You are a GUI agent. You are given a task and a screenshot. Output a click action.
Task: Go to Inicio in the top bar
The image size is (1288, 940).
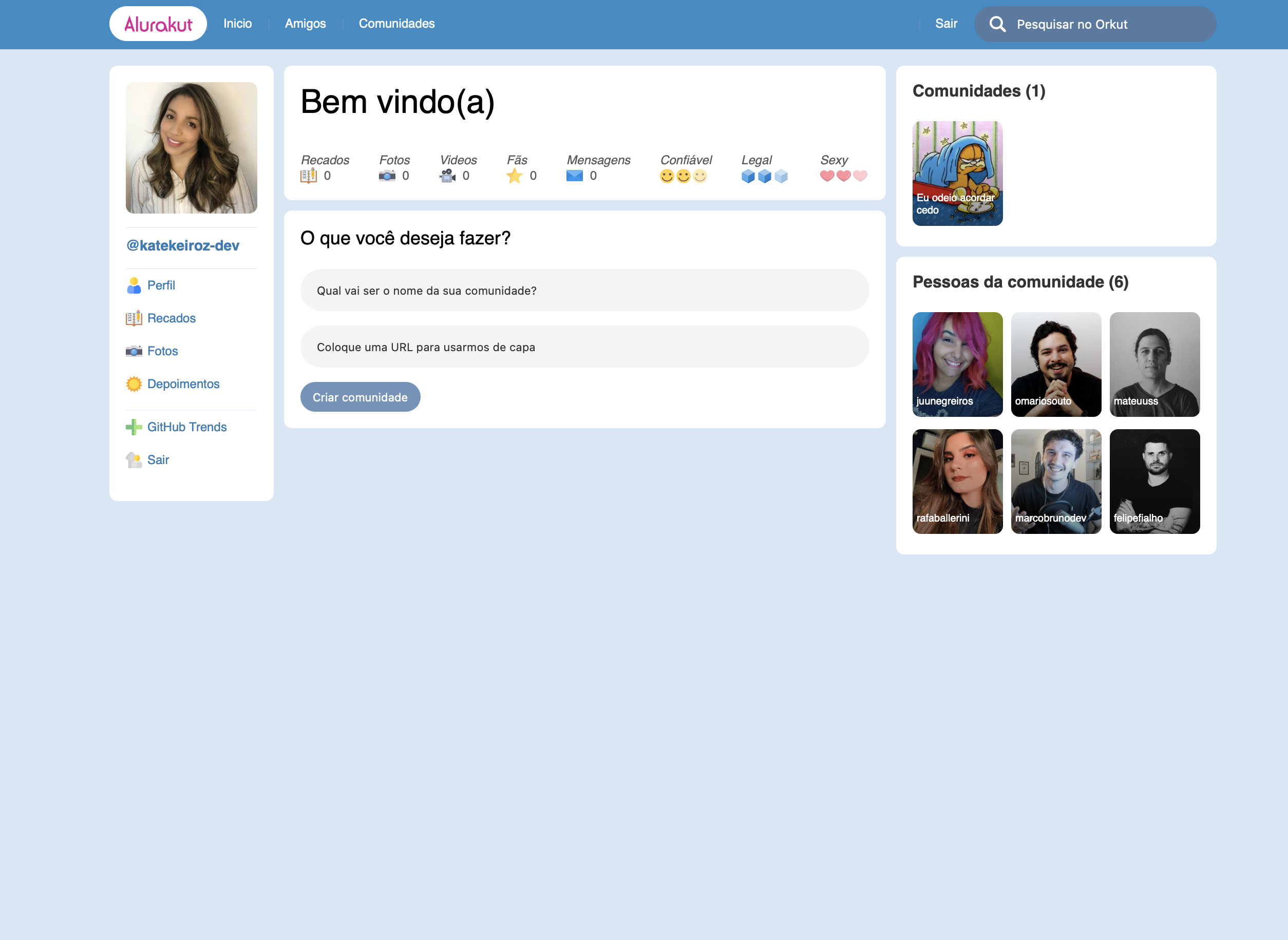point(237,23)
